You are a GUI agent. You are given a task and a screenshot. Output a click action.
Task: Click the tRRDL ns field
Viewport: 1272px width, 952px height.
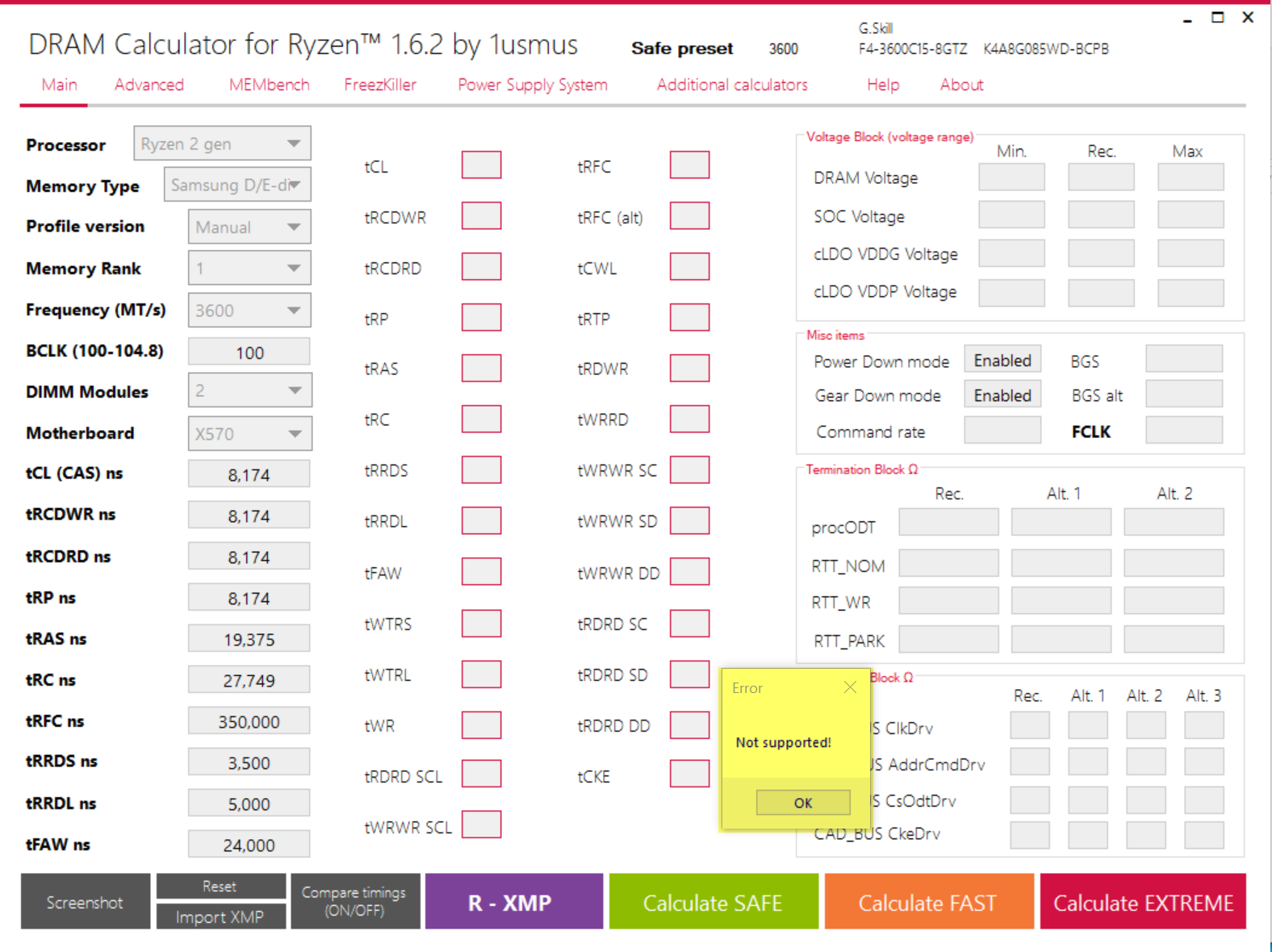[x=249, y=804]
